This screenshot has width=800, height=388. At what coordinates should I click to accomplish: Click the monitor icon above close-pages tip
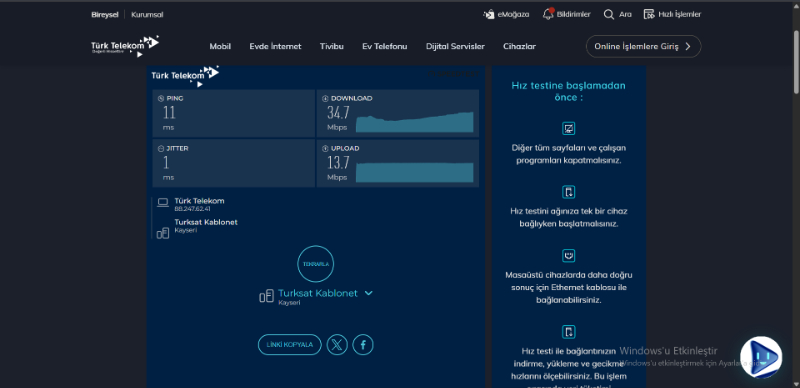click(568, 128)
